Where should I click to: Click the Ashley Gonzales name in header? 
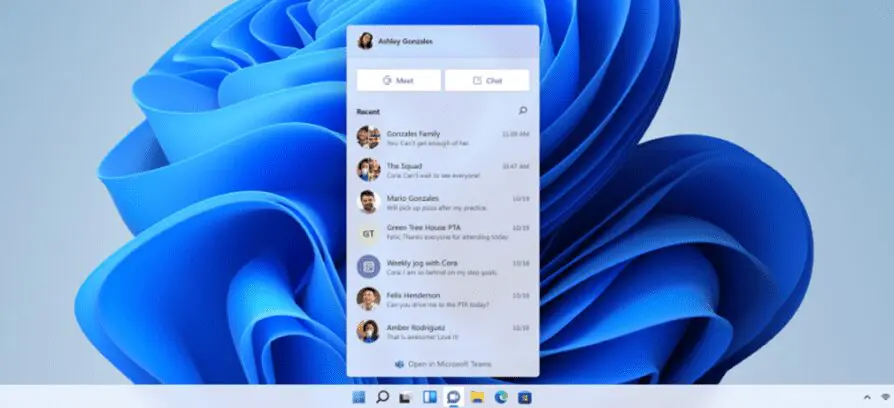click(405, 42)
